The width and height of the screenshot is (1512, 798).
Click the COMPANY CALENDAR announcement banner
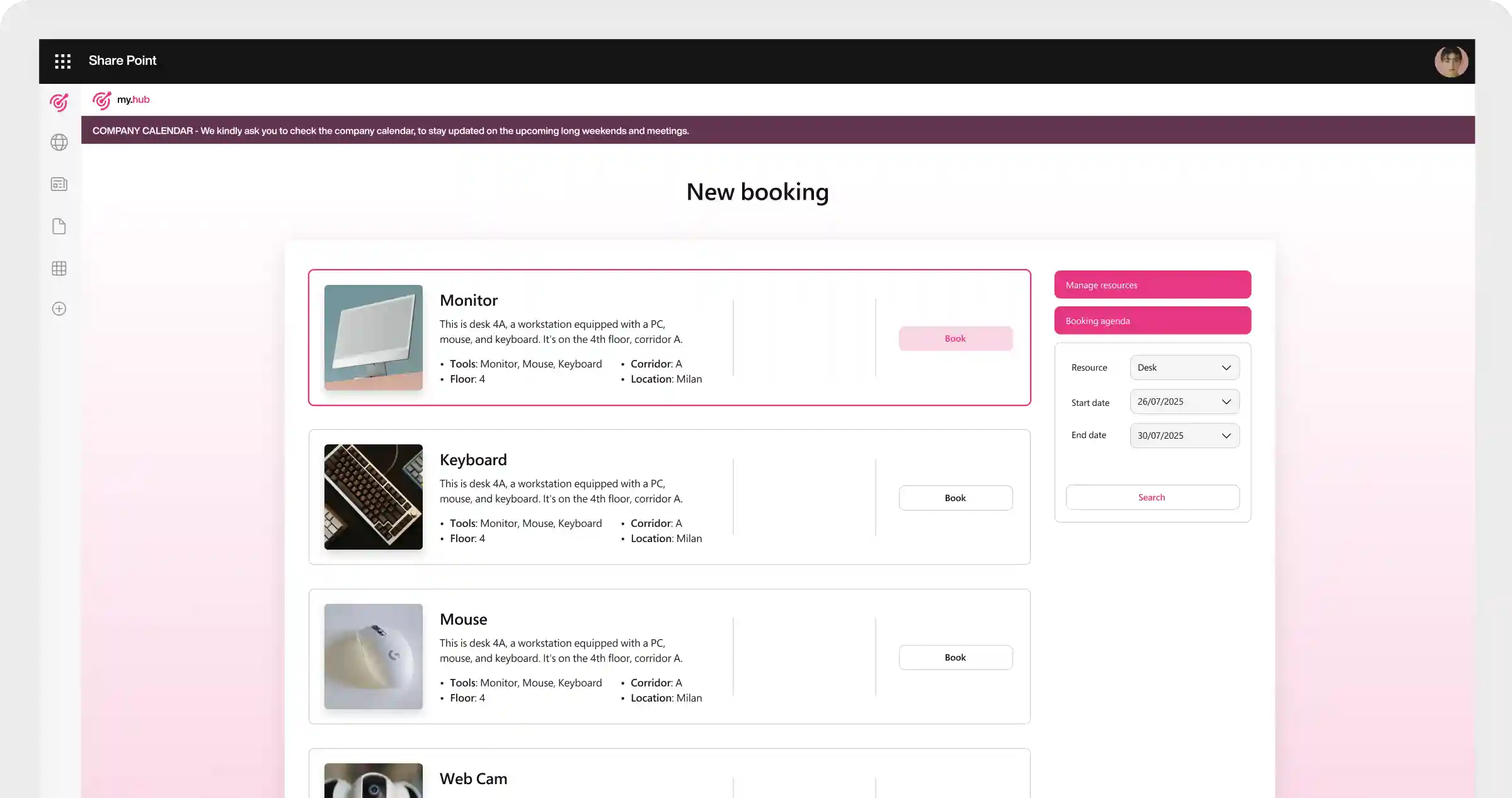point(778,130)
